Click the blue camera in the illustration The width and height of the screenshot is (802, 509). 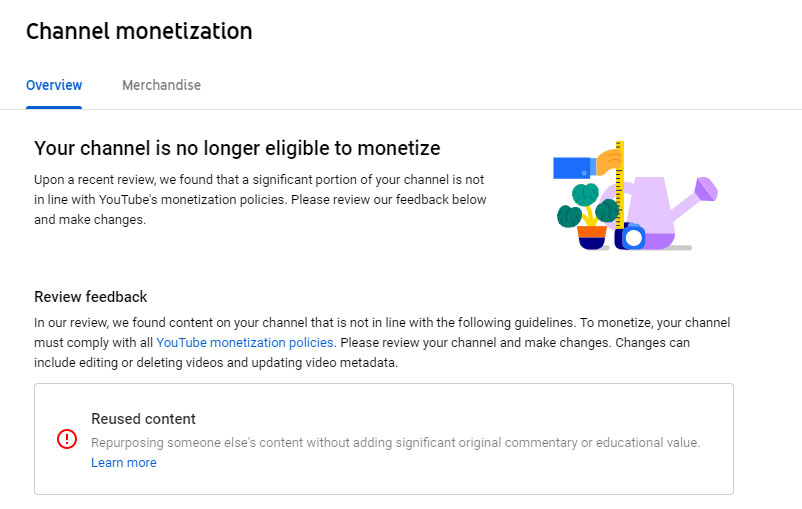(632, 238)
